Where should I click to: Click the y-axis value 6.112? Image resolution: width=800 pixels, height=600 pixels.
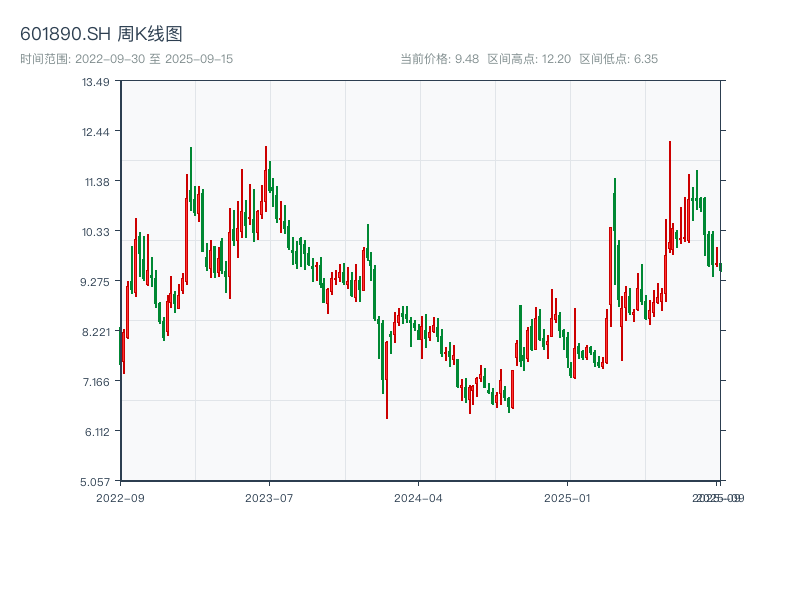tap(97, 432)
